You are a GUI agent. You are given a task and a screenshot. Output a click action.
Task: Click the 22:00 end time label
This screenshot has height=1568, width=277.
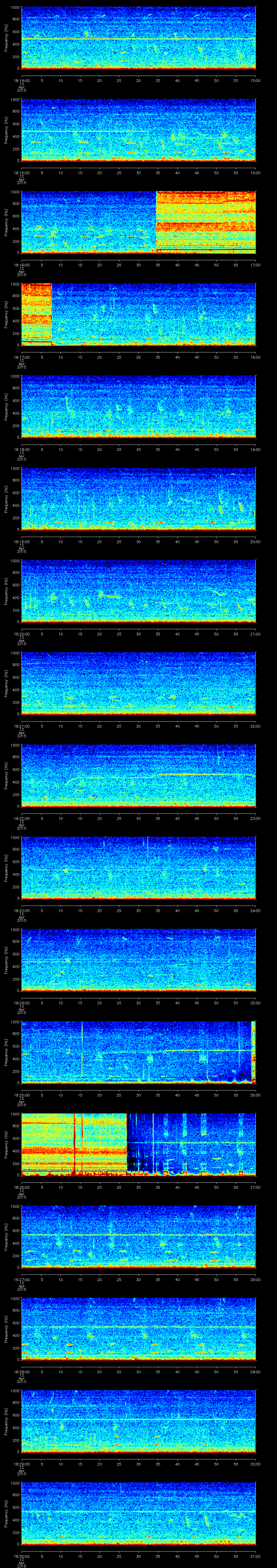(256, 726)
